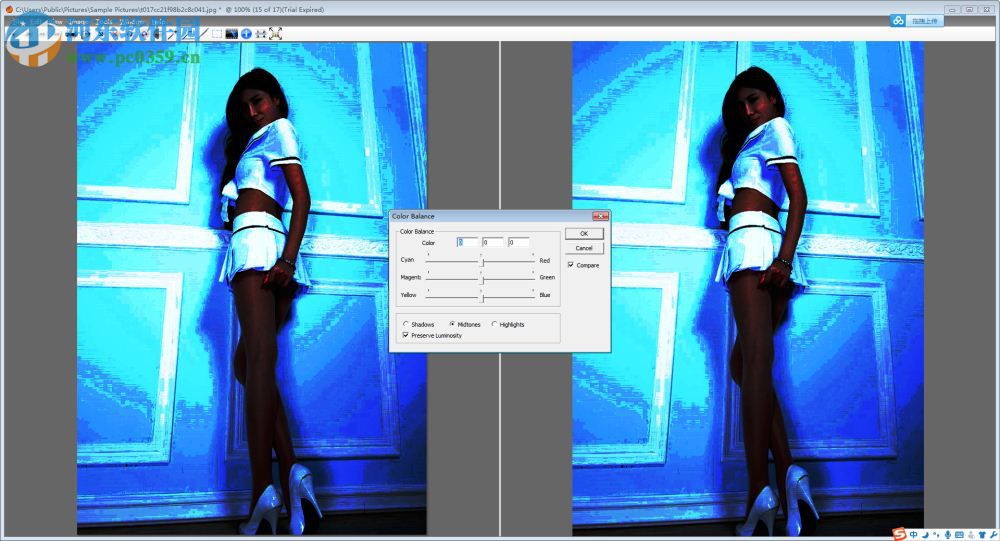The image size is (1000, 541).
Task: Focus the second Color value field
Action: click(x=492, y=242)
